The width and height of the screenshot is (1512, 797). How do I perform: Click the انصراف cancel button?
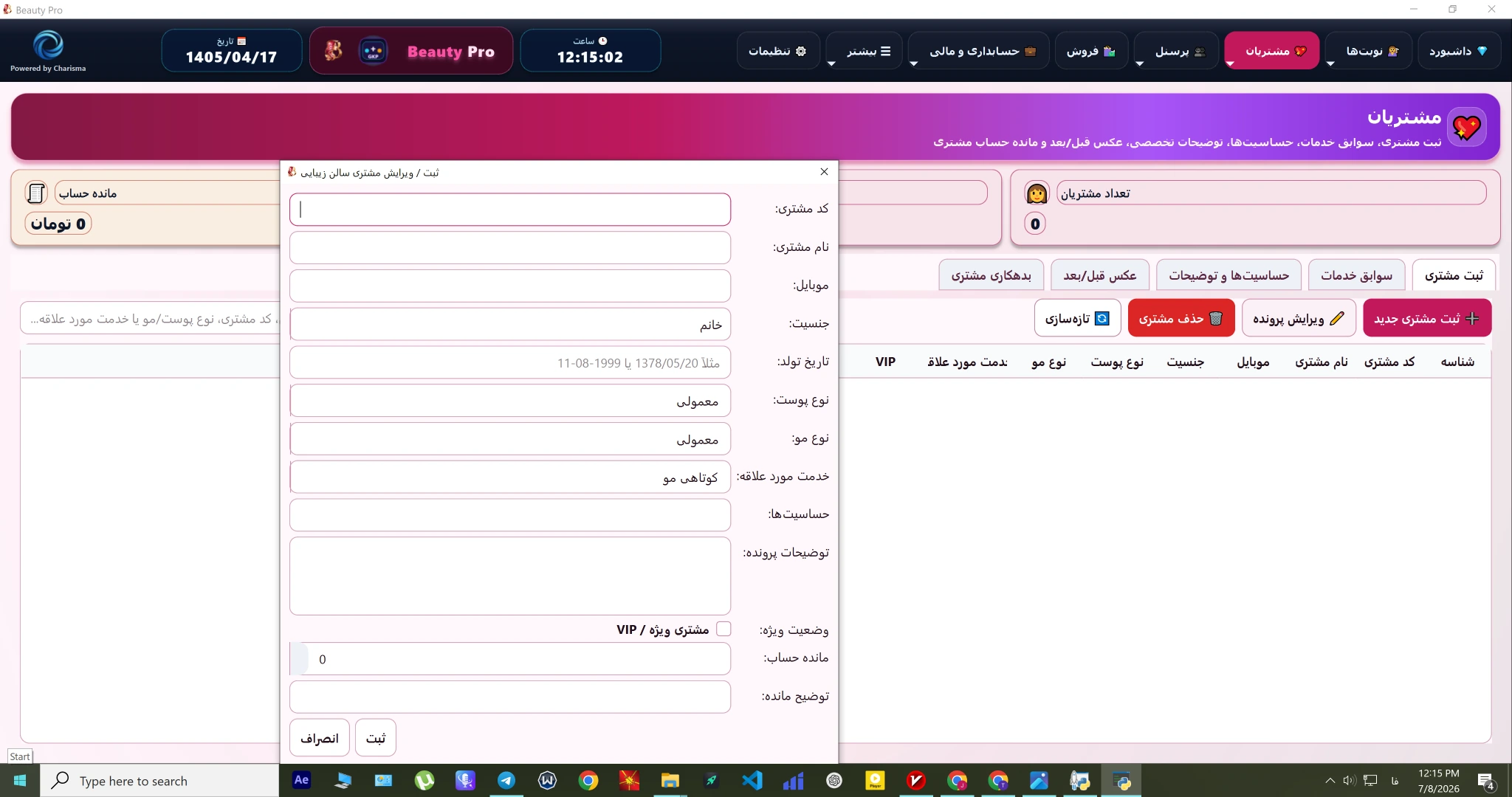click(x=320, y=738)
